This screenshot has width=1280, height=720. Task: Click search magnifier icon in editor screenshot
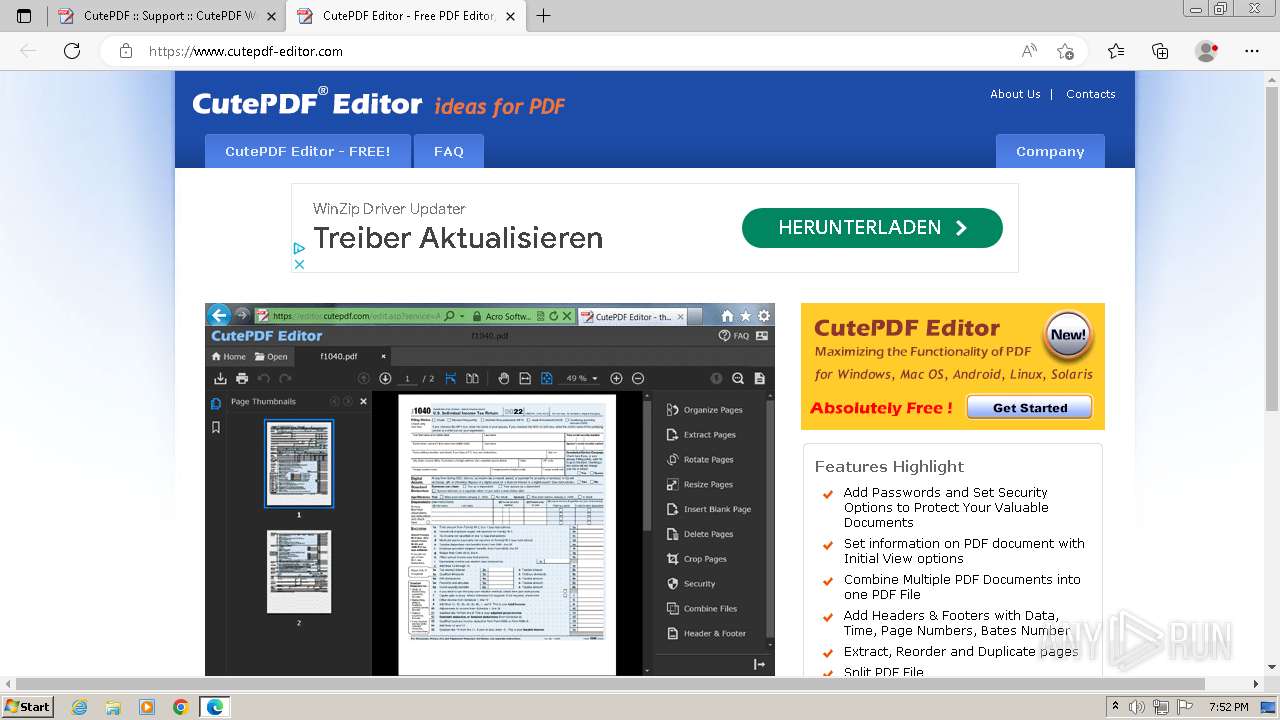click(x=738, y=378)
